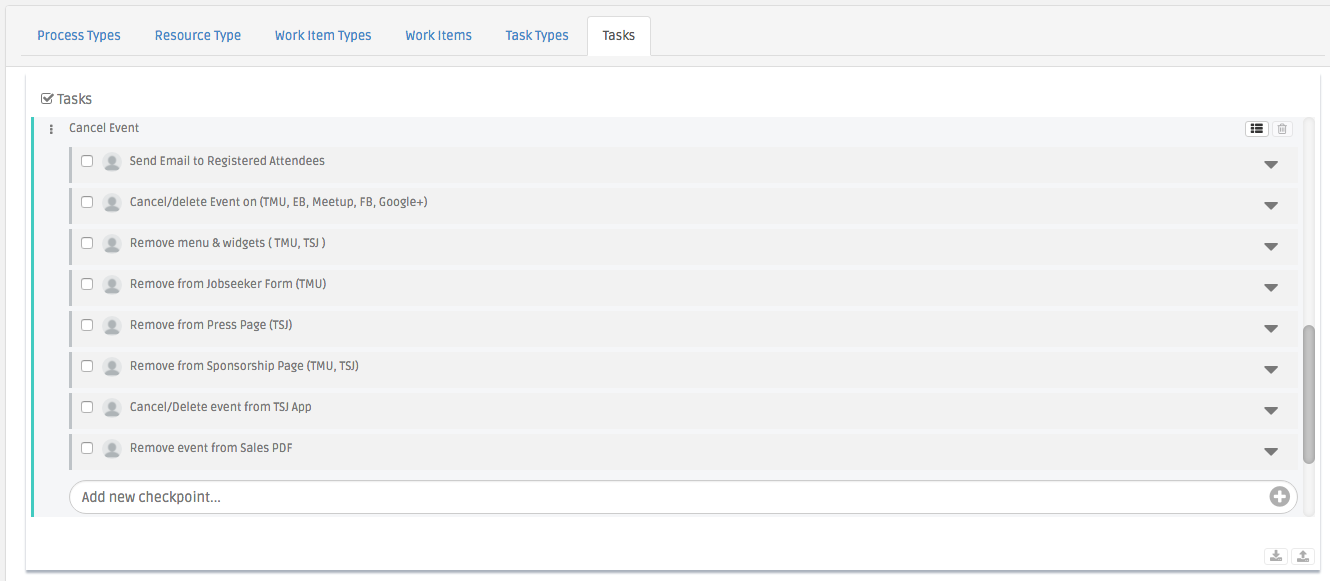Image resolution: width=1330 pixels, height=581 pixels.
Task: Check Remove from Press Page (TSJ)
Action: pyautogui.click(x=87, y=325)
